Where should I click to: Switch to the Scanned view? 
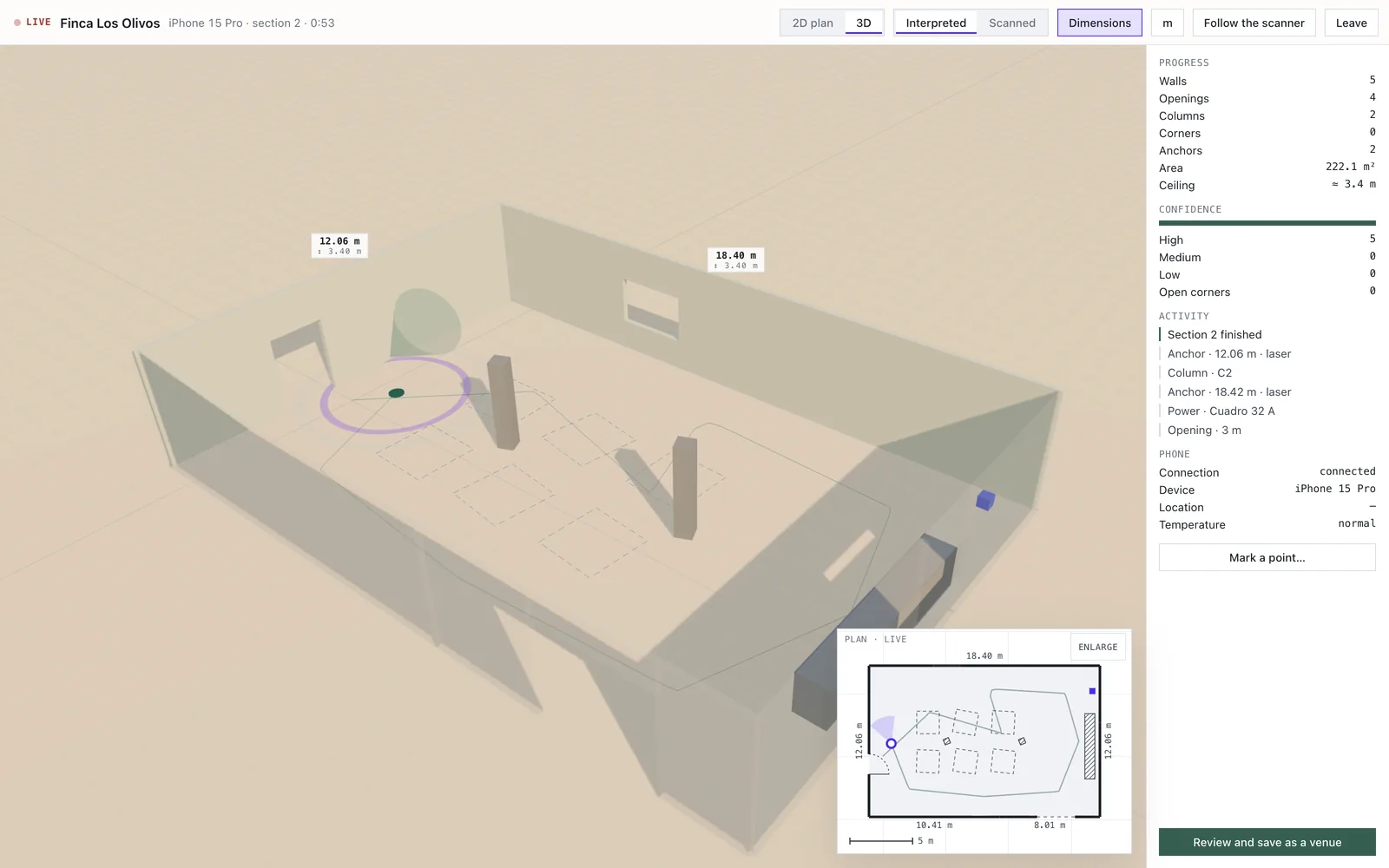(x=1012, y=23)
